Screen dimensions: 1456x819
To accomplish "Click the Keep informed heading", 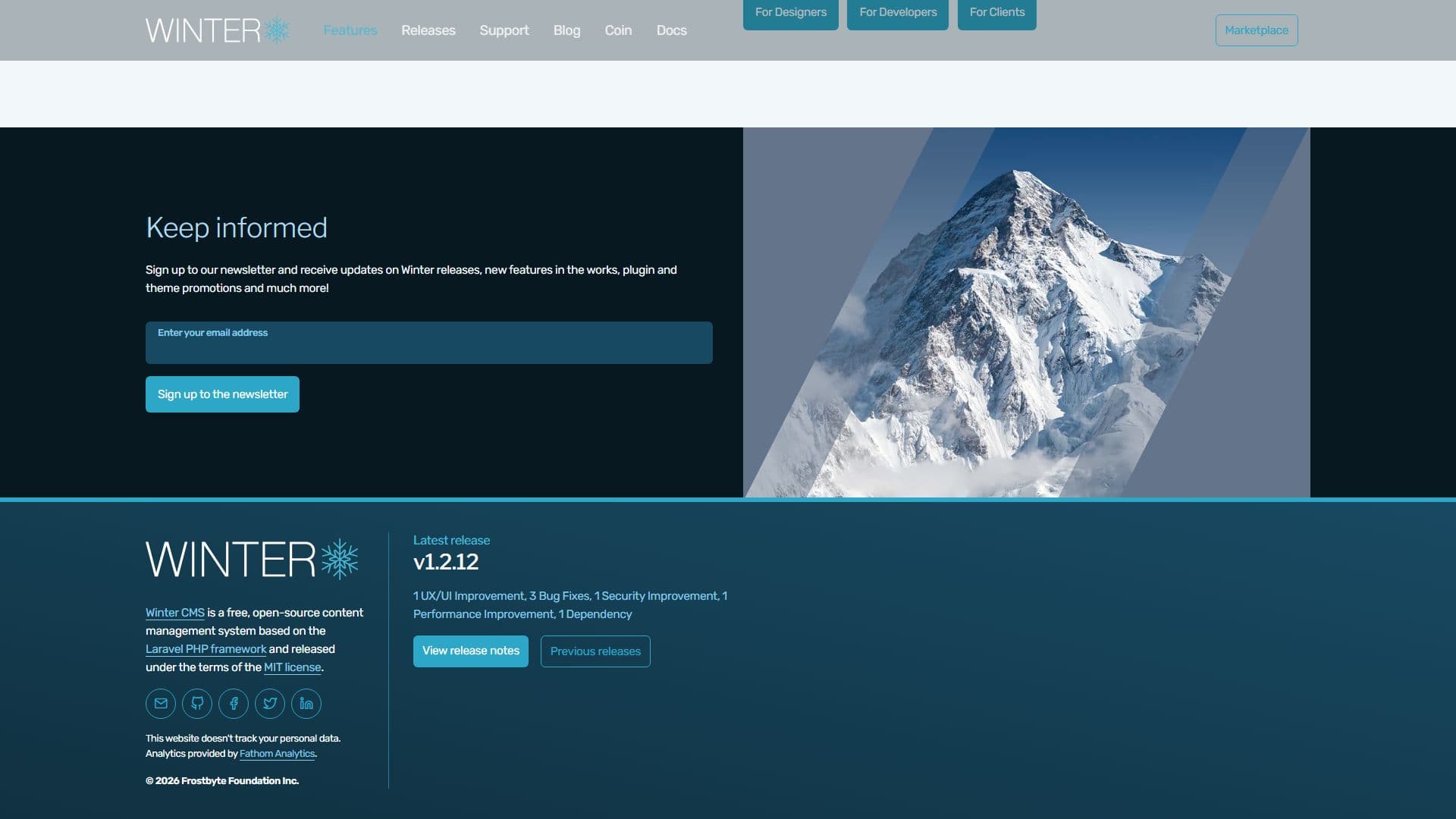I will [237, 227].
